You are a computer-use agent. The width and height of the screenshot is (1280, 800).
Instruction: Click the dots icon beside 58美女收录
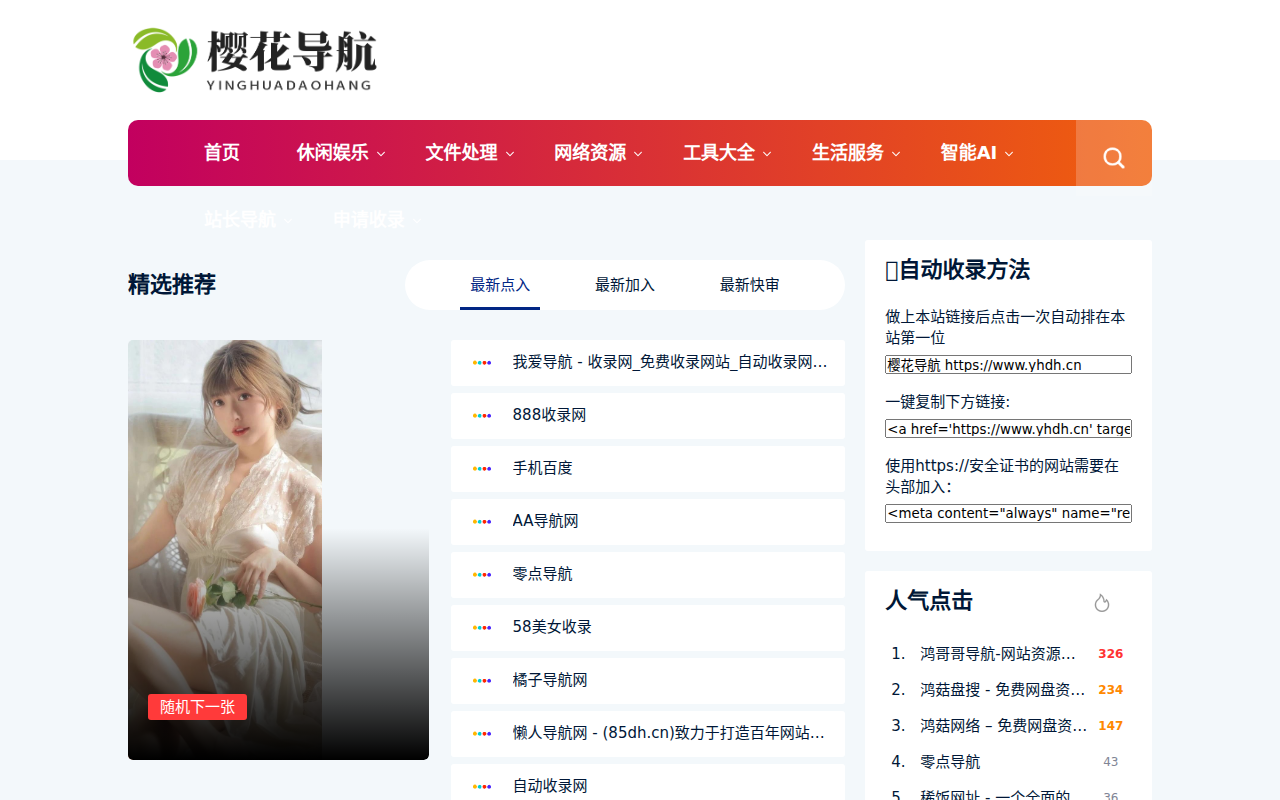tap(482, 627)
